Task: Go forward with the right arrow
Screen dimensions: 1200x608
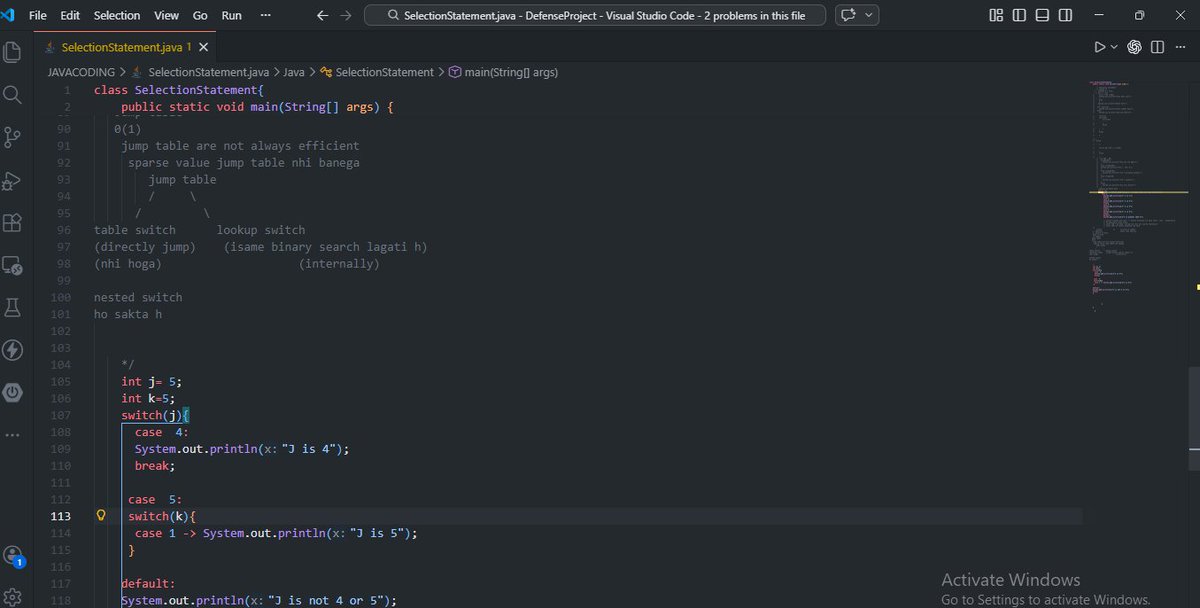Action: click(x=346, y=16)
